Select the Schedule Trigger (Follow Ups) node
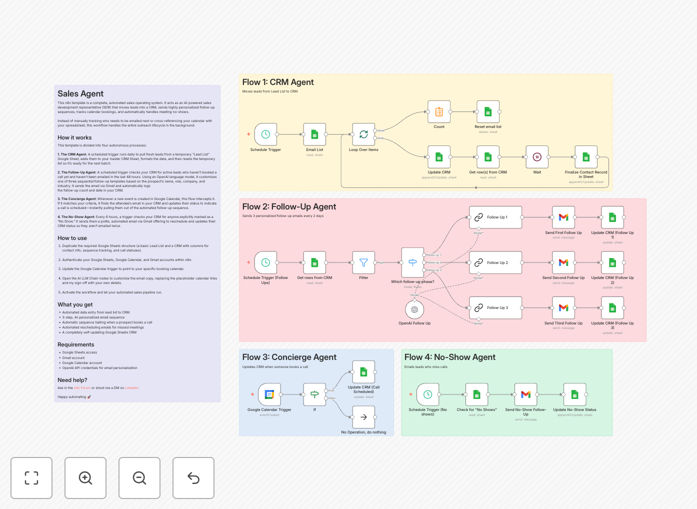The width and height of the screenshot is (697, 509). point(265,262)
